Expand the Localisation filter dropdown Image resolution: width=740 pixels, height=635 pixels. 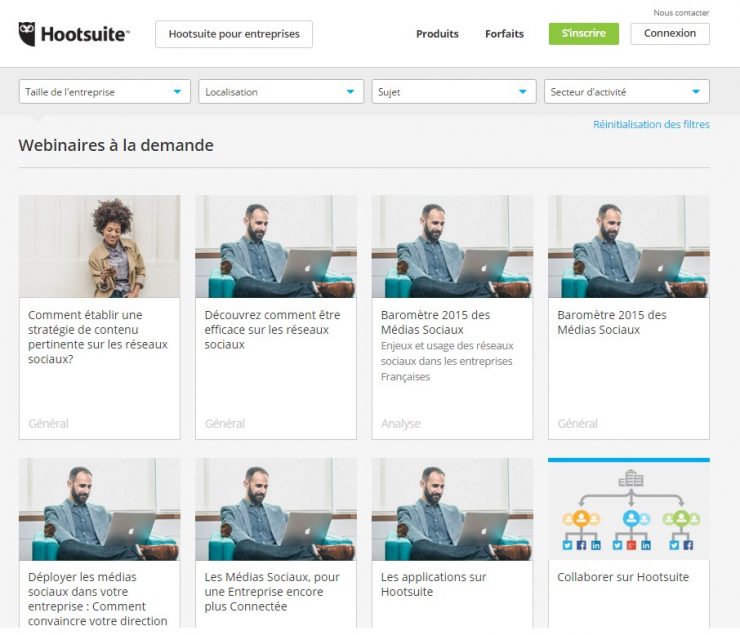(280, 92)
